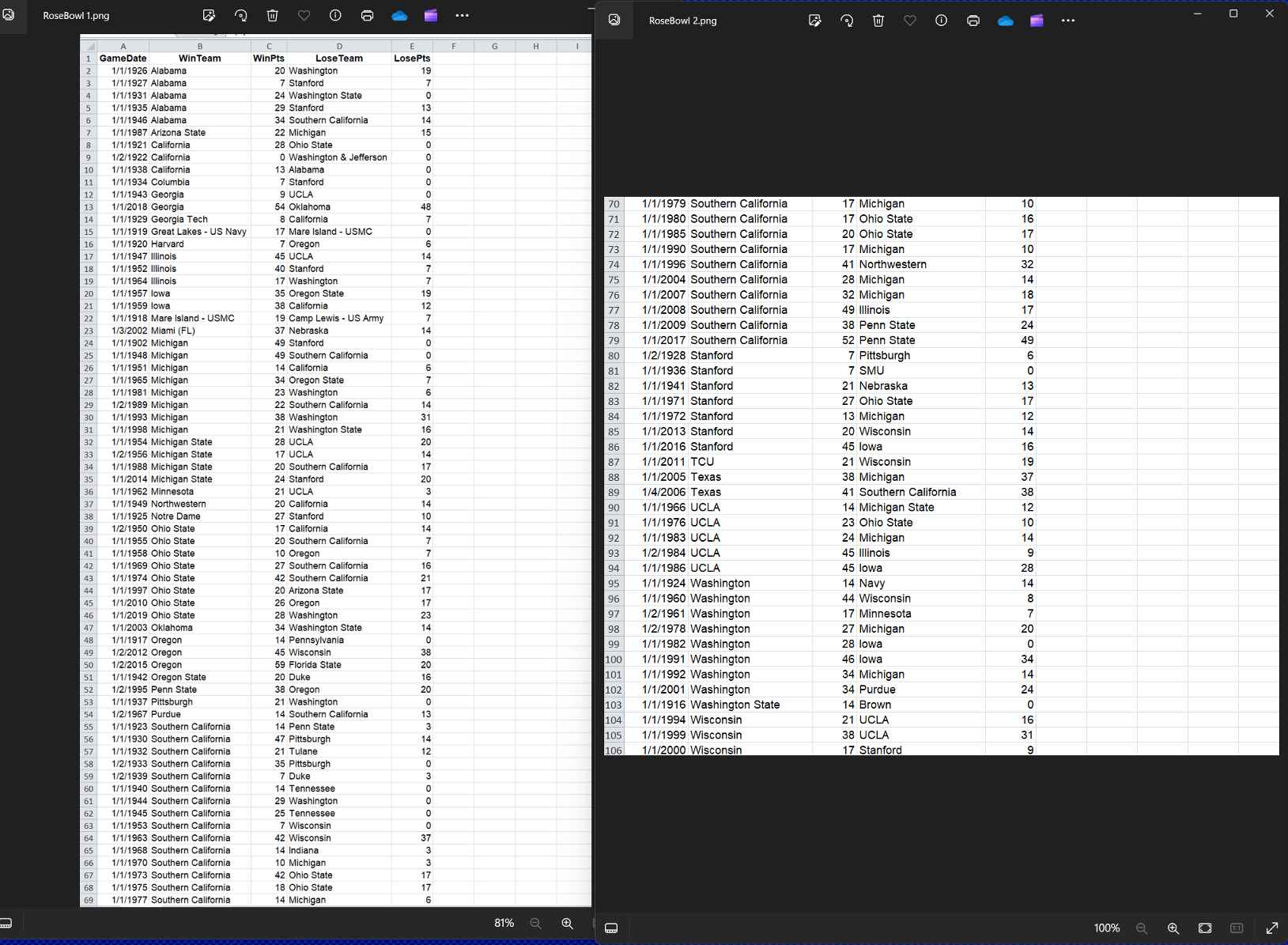This screenshot has width=1288, height=945.
Task: Minimize the RoseBowl 2.png window
Action: click(1197, 13)
